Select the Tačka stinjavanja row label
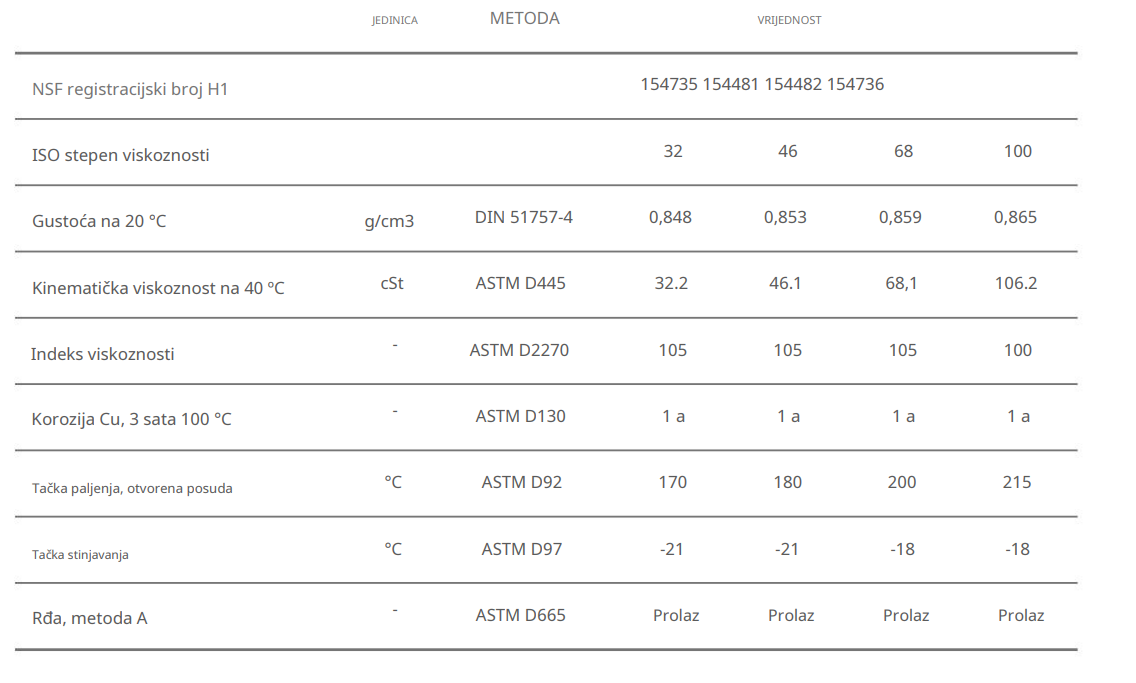Image resolution: width=1136 pixels, height=683 pixels. pyautogui.click(x=80, y=554)
